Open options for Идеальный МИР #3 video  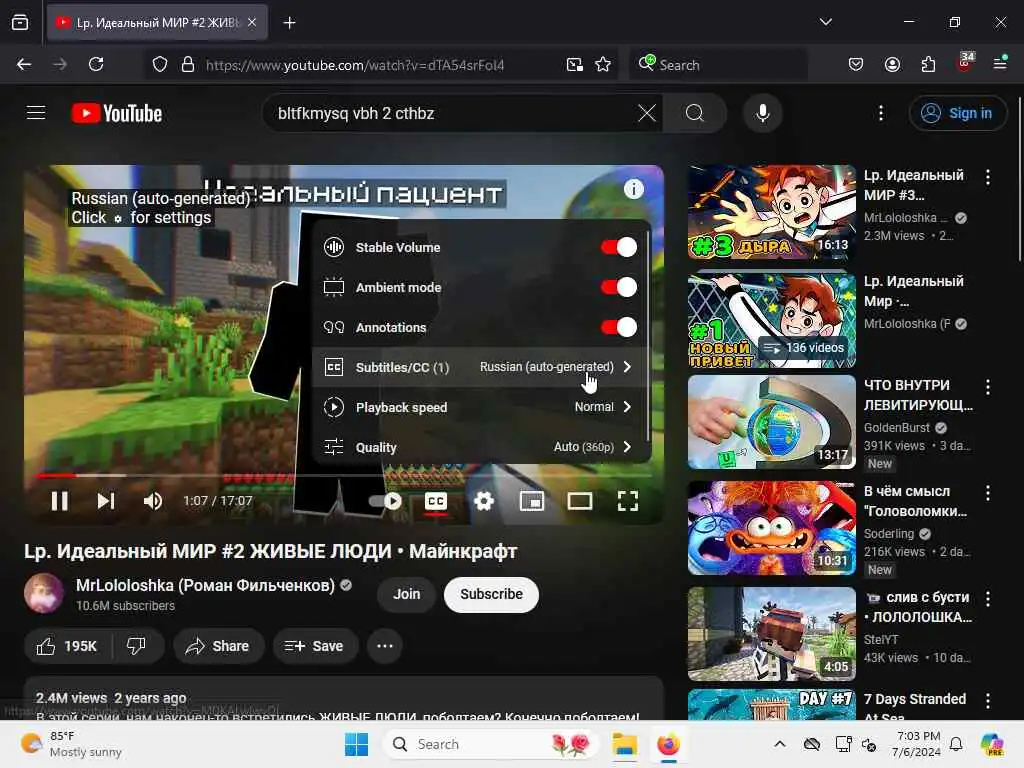point(987,177)
